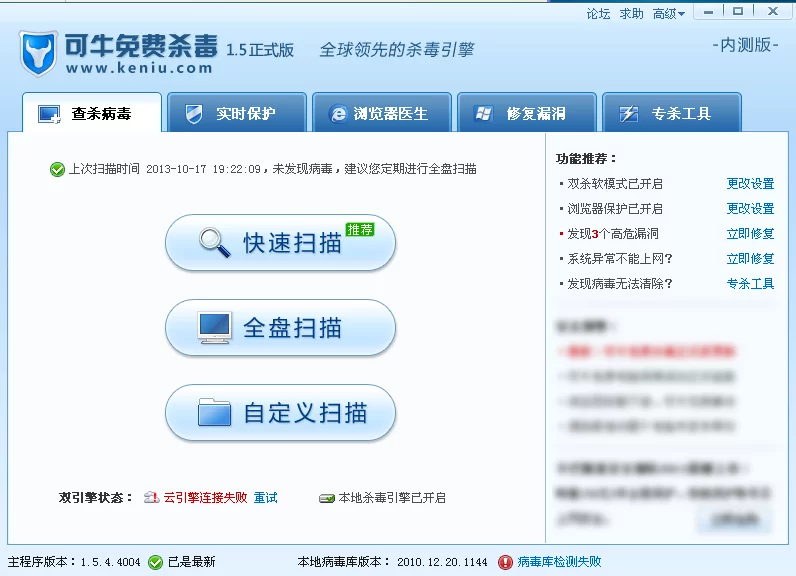Viewport: 796px width, 576px height.
Task: Click 立即修复 next to 系统异常不能上网
Action: coord(750,259)
